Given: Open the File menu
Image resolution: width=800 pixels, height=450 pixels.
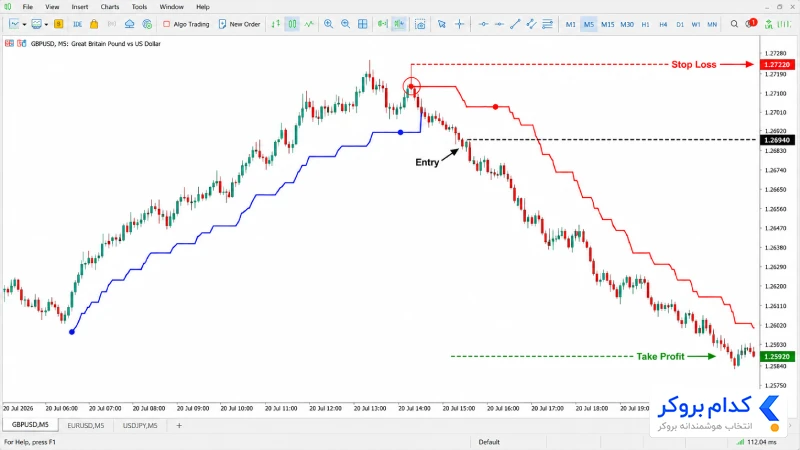Looking at the screenshot, I should (x=28, y=7).
